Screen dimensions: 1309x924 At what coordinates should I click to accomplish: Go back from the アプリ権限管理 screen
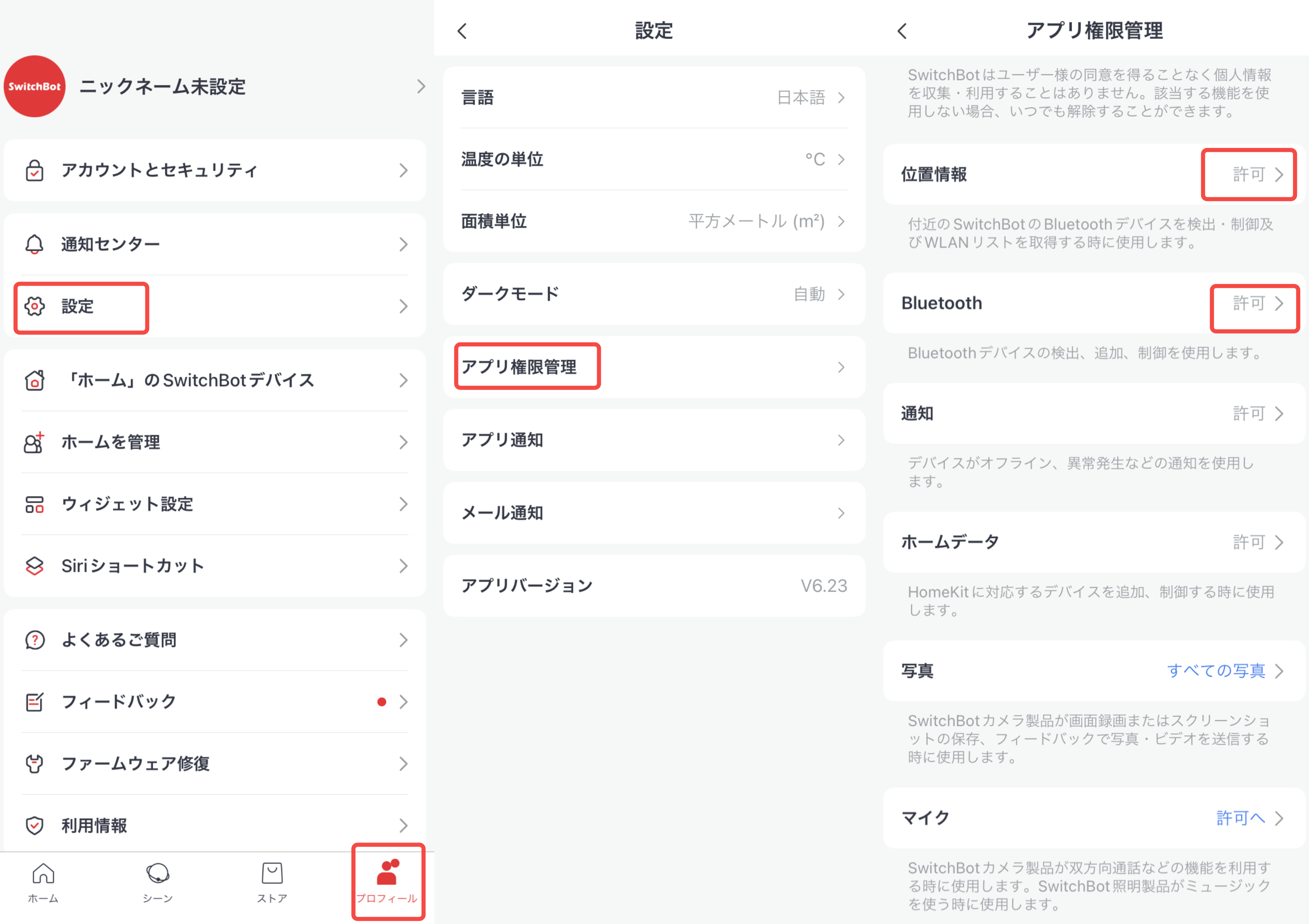pos(902,31)
